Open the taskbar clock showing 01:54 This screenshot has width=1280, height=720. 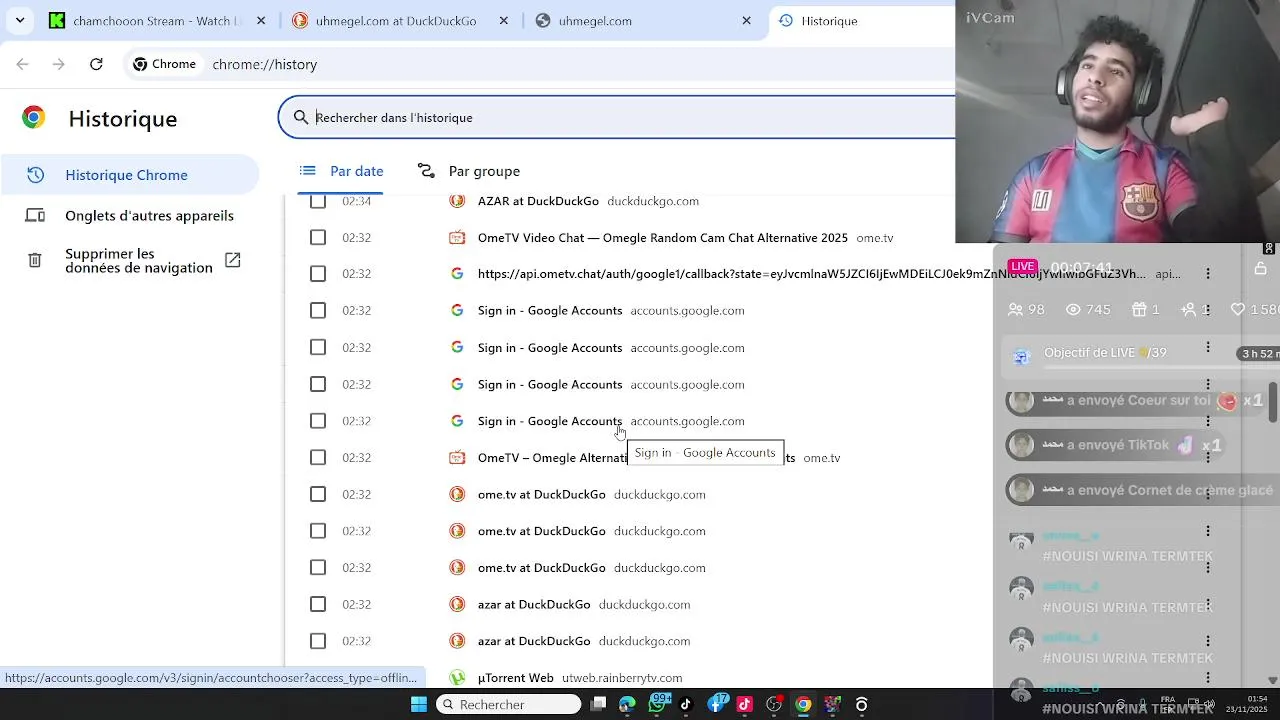(x=1246, y=704)
